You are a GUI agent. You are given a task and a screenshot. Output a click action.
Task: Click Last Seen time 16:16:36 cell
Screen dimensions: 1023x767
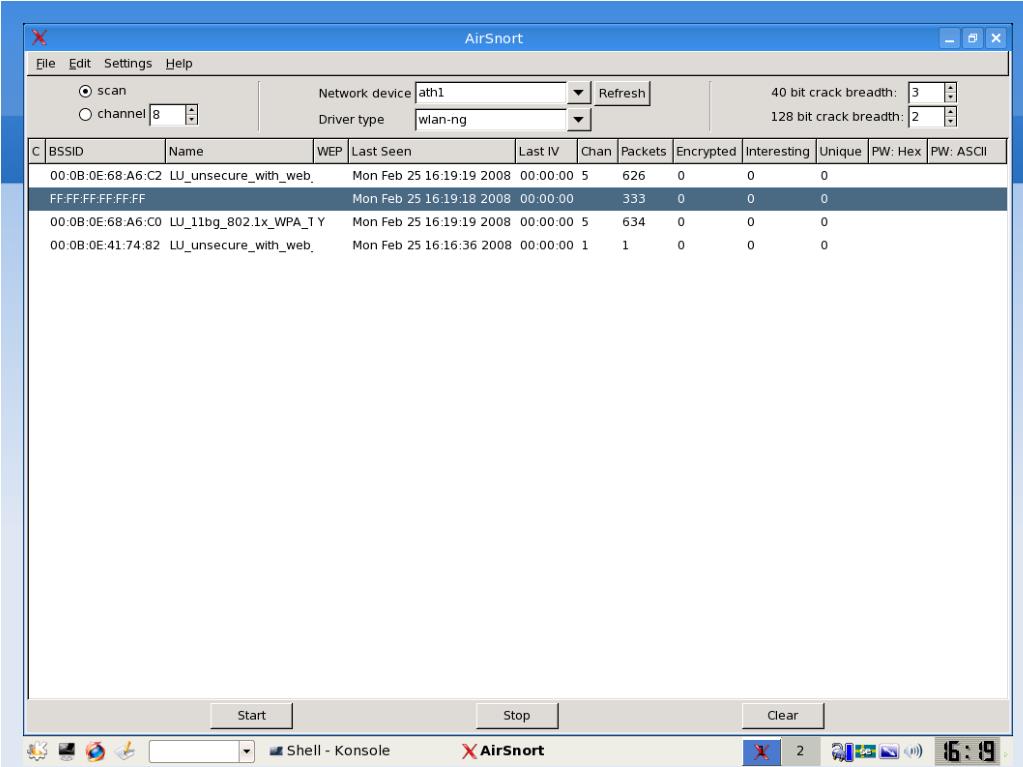(431, 245)
